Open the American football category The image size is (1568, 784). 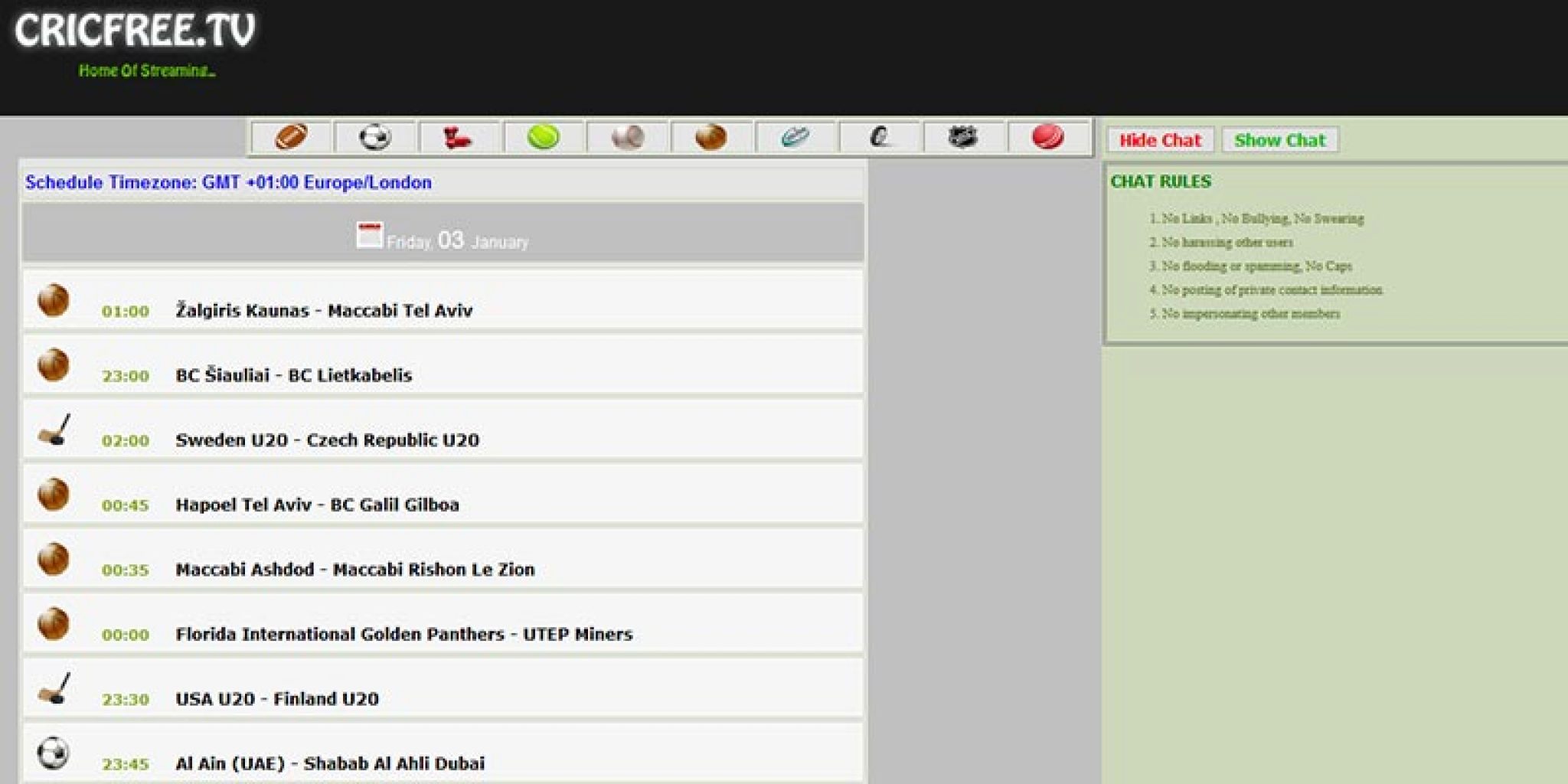pyautogui.click(x=291, y=138)
